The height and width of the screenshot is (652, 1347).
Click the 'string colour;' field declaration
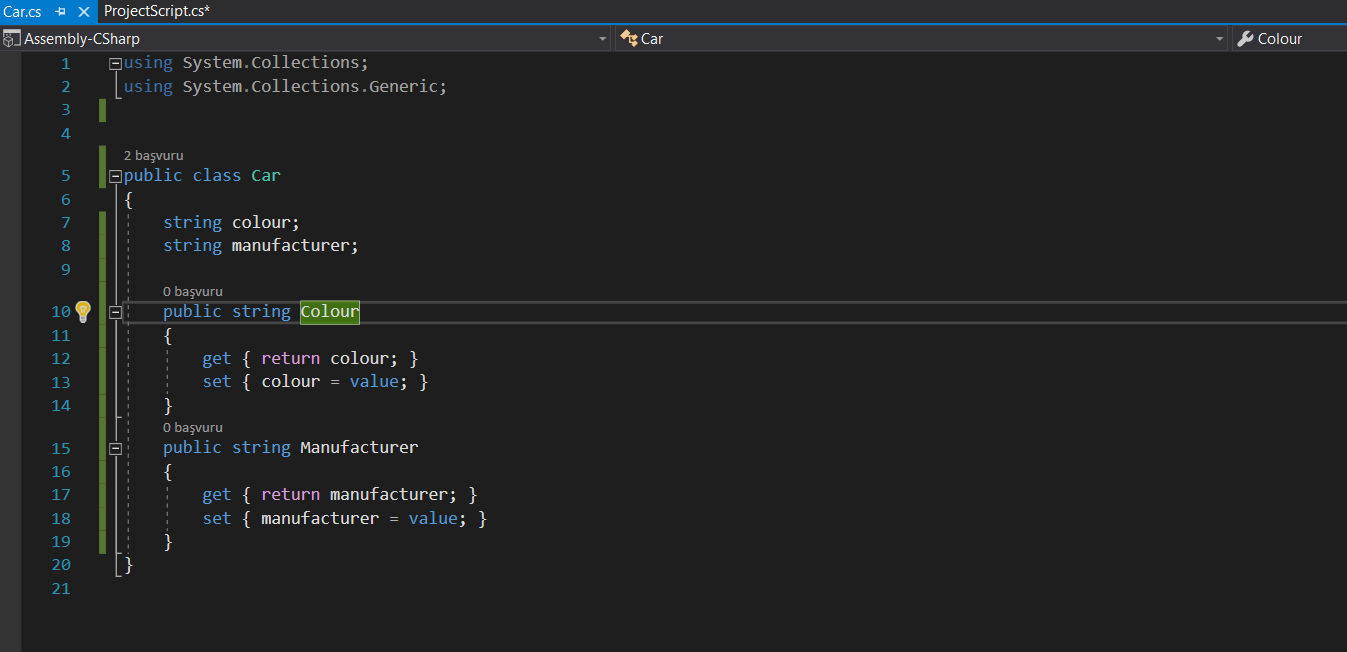(231, 222)
